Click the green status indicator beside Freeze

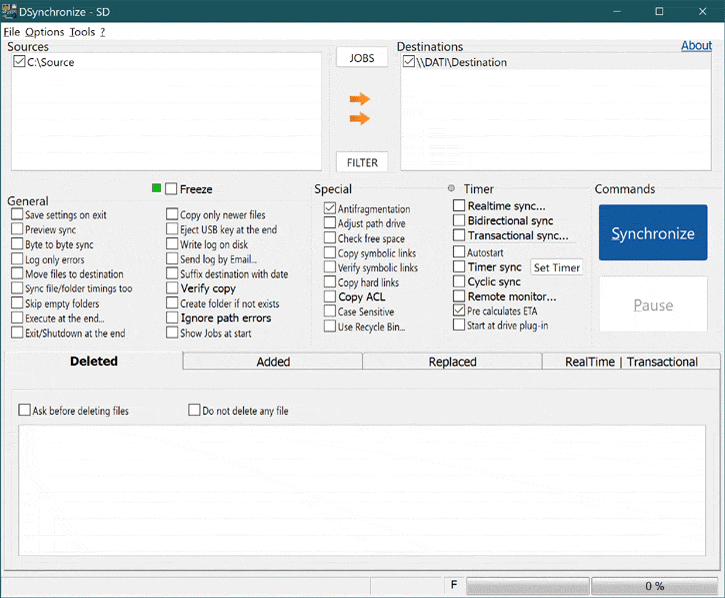pyautogui.click(x=156, y=188)
